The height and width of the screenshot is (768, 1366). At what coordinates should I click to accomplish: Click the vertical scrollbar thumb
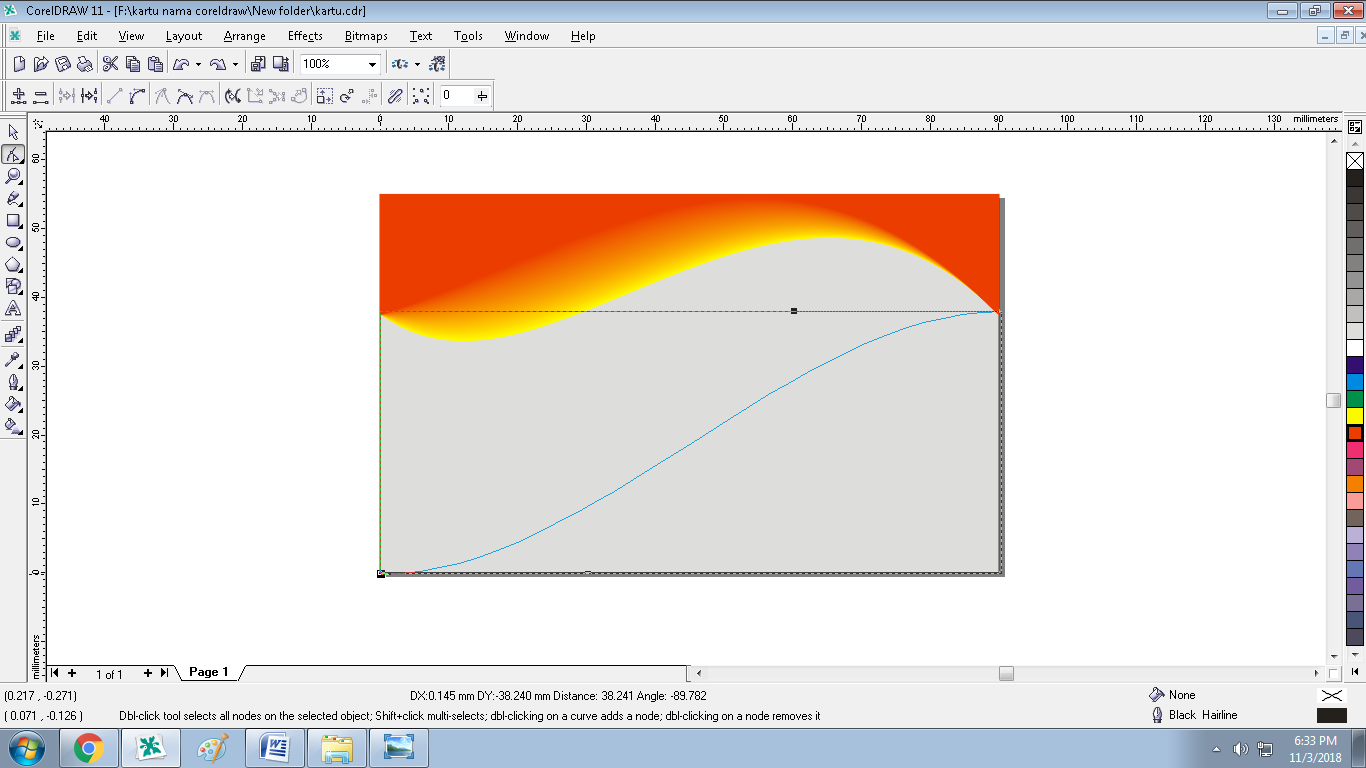click(1333, 400)
